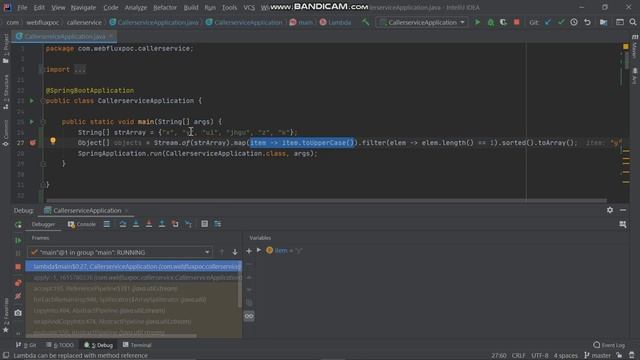Image resolution: width=640 pixels, height=360 pixels.
Task: Open the Event Log
Action: [x=609, y=345]
